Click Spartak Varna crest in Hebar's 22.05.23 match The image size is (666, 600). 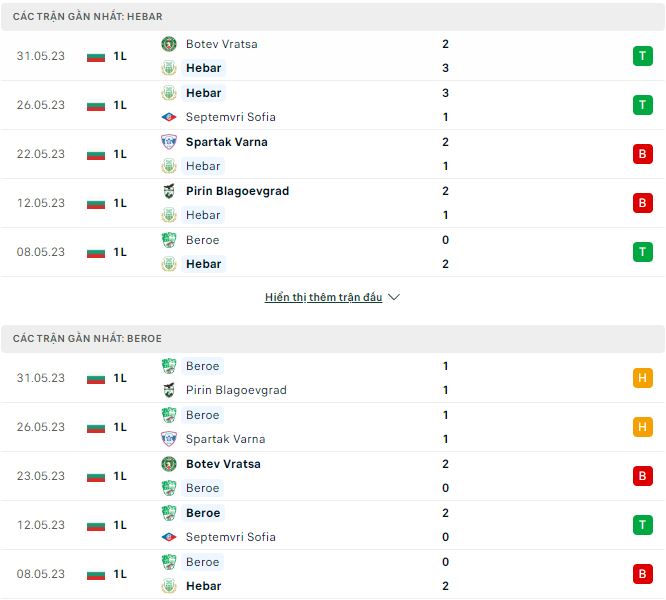(x=169, y=142)
